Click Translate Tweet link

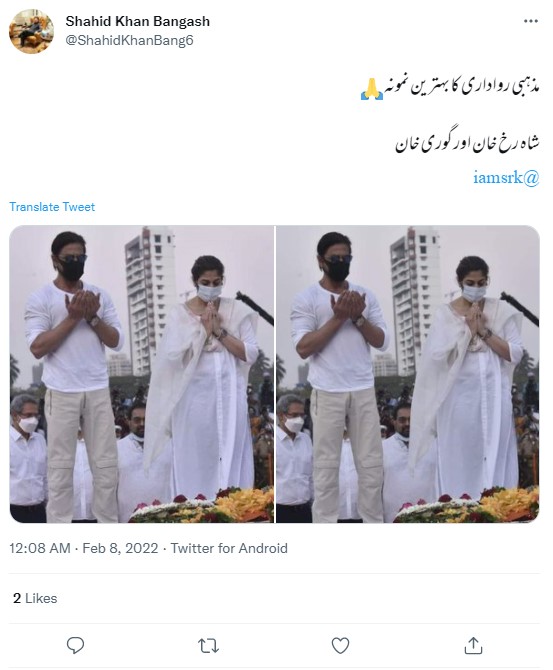pos(52,207)
